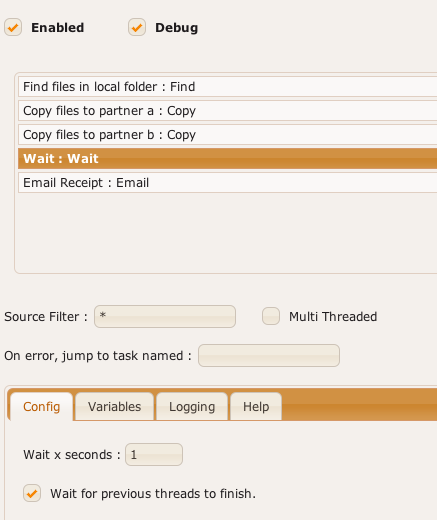Switch to the Variables tab
The height and width of the screenshot is (520, 437).
114,407
